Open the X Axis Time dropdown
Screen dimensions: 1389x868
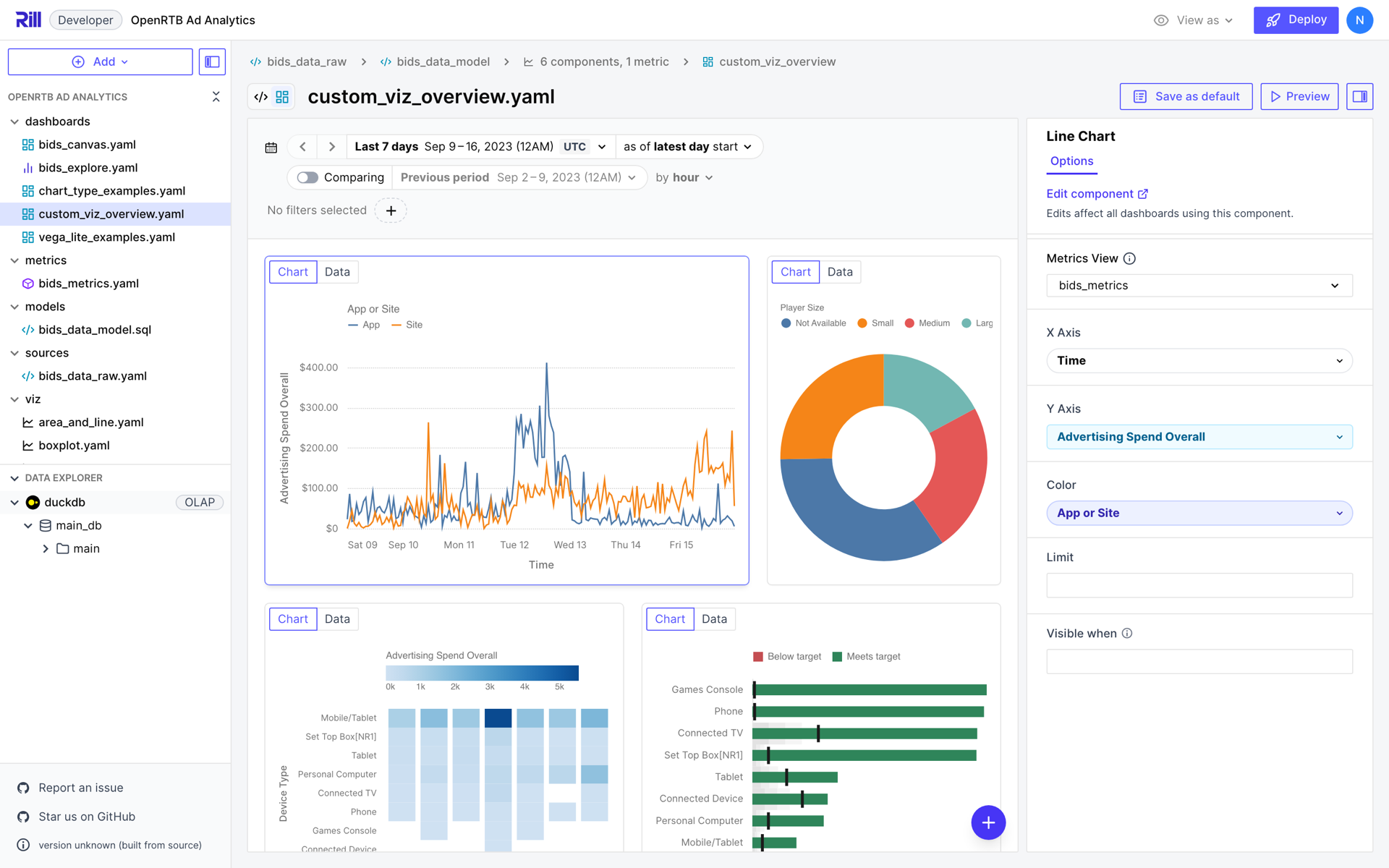coord(1199,361)
